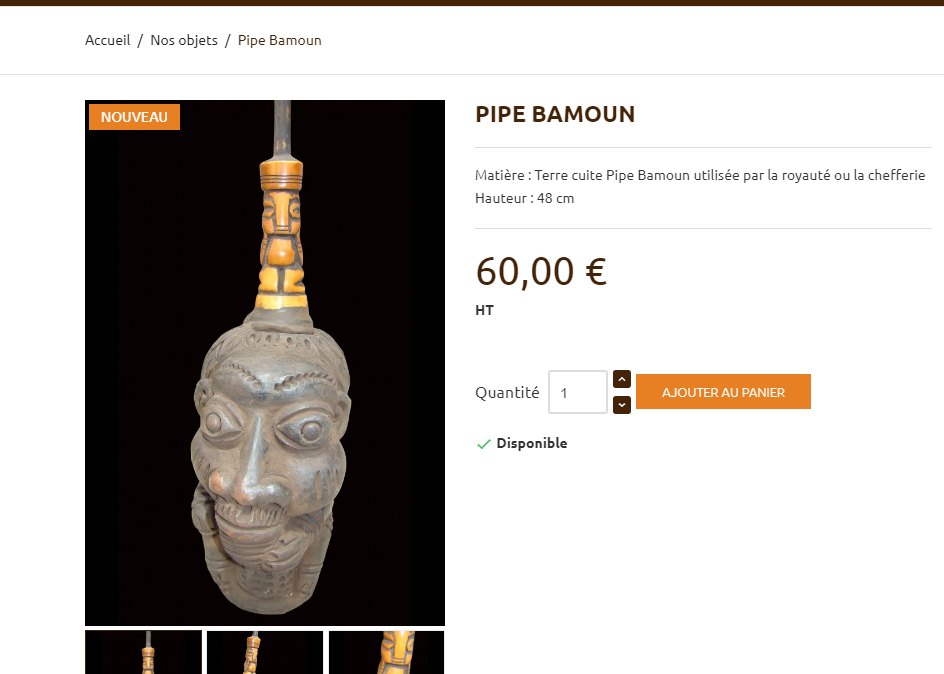Viewport: 944px width, 674px height.
Task: Open the large Bamoun pipe product image
Action: coord(265,380)
